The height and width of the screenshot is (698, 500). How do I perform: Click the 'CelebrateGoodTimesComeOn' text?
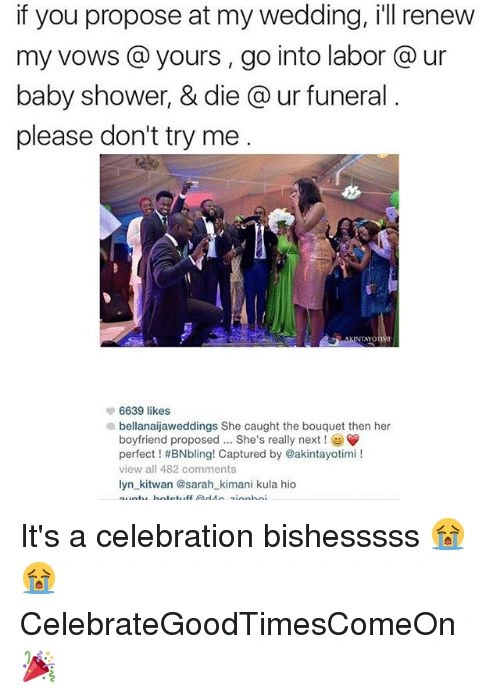point(238,624)
